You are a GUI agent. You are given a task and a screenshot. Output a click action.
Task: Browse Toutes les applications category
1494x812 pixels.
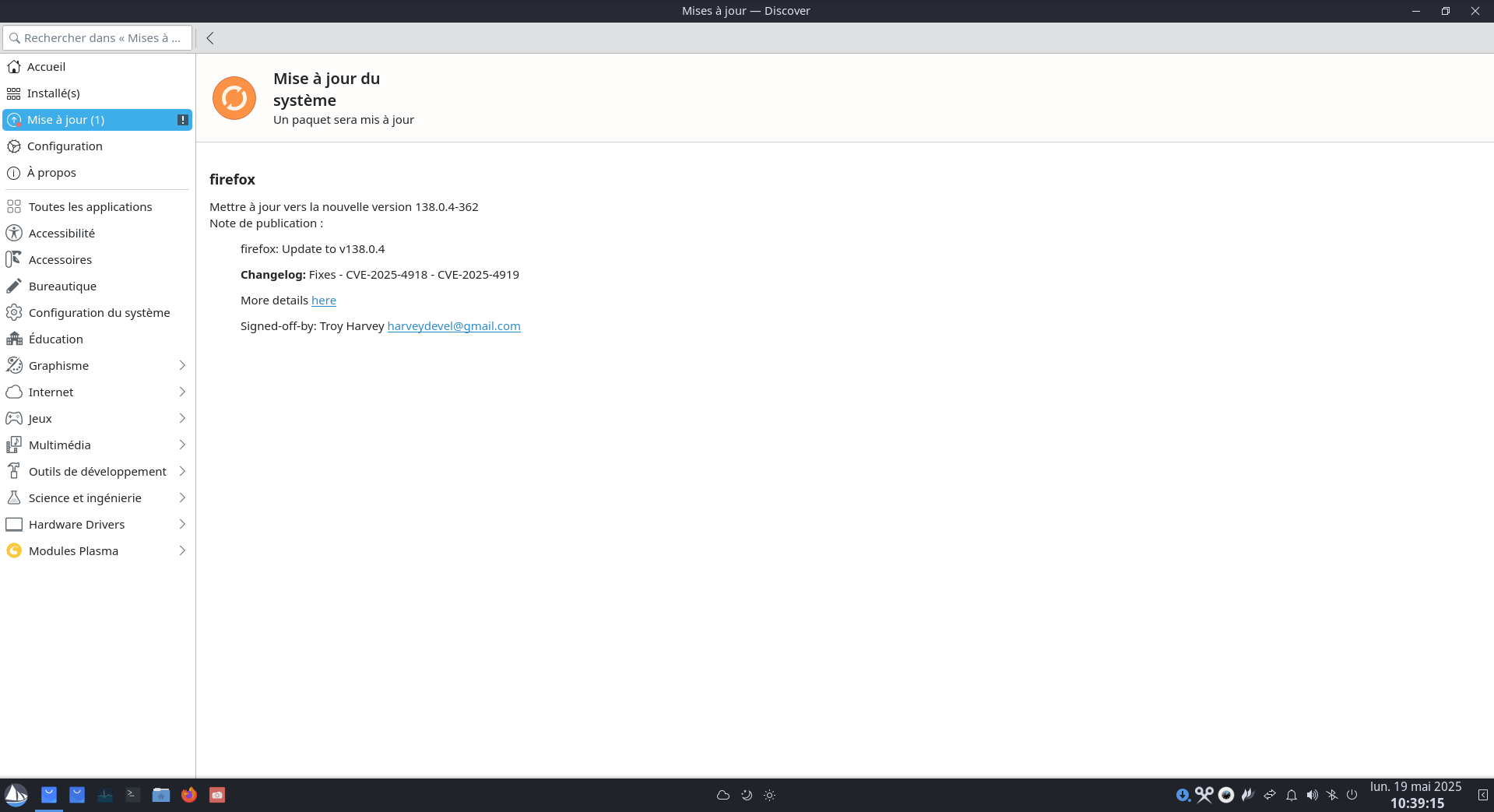coord(97,207)
